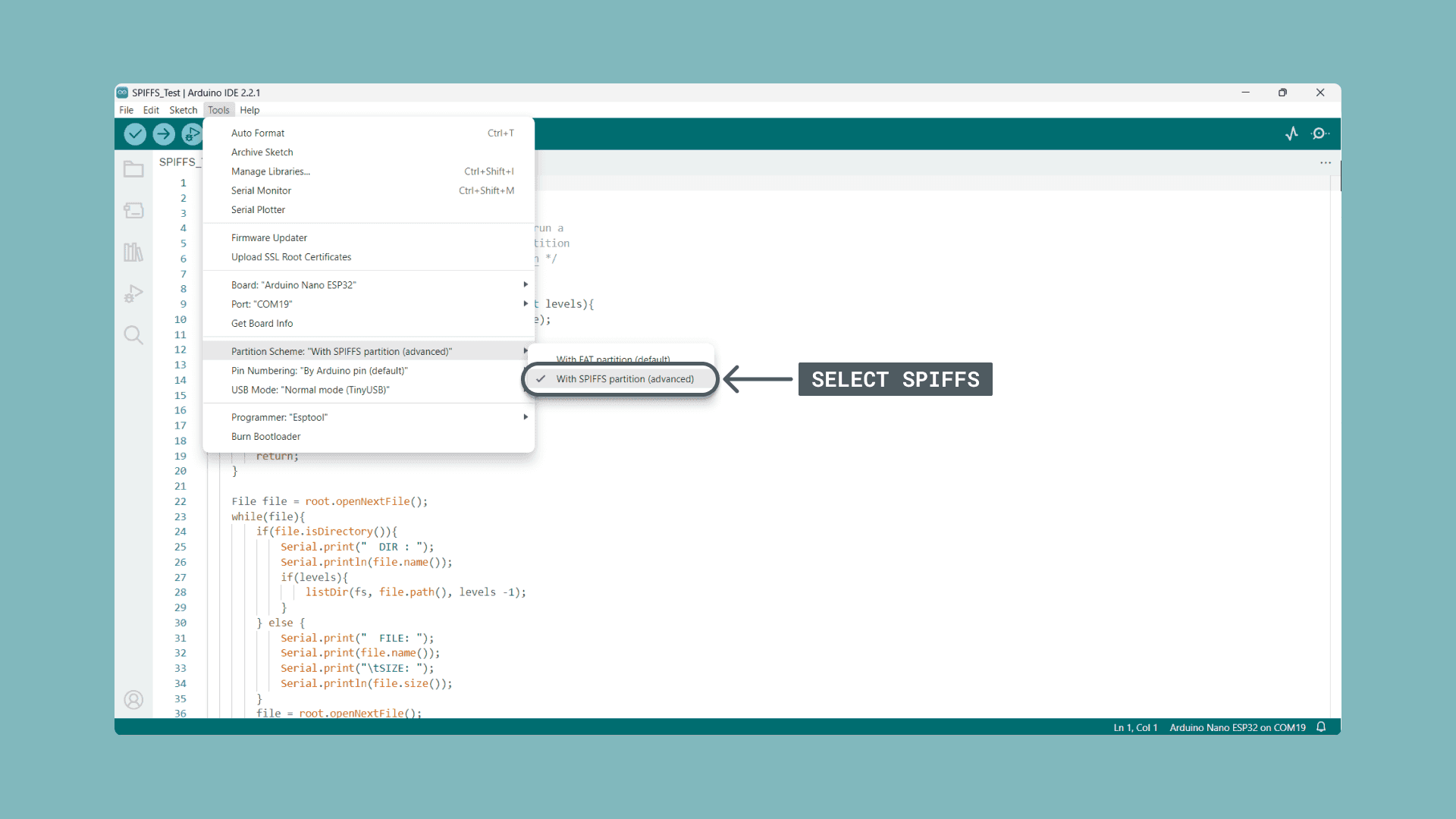1456x819 pixels.
Task: Open the Library Manager sidebar icon
Action: click(x=133, y=252)
